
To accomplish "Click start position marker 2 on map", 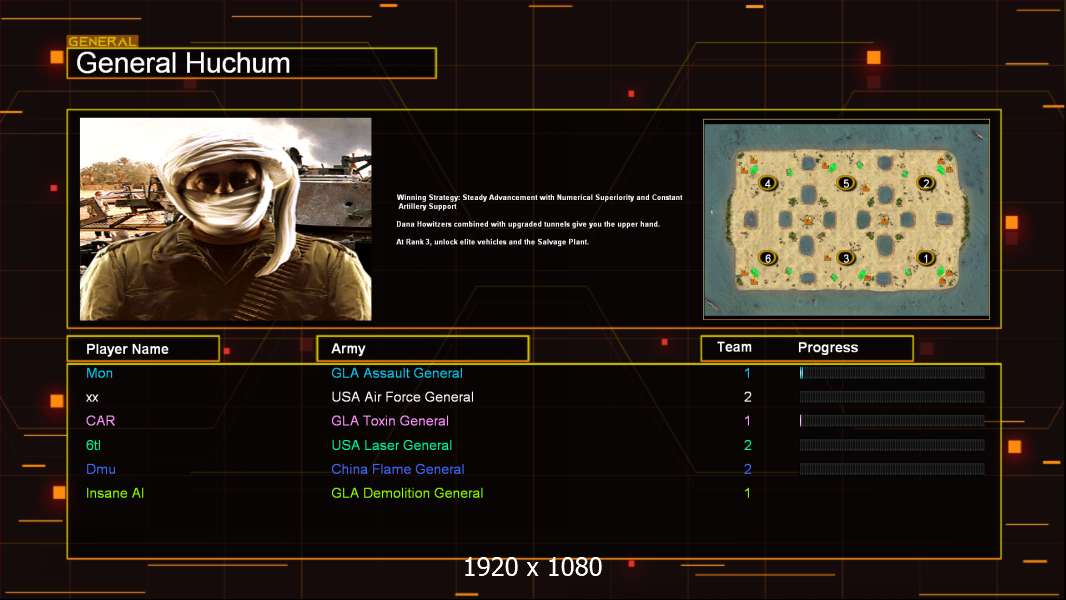I will click(925, 183).
